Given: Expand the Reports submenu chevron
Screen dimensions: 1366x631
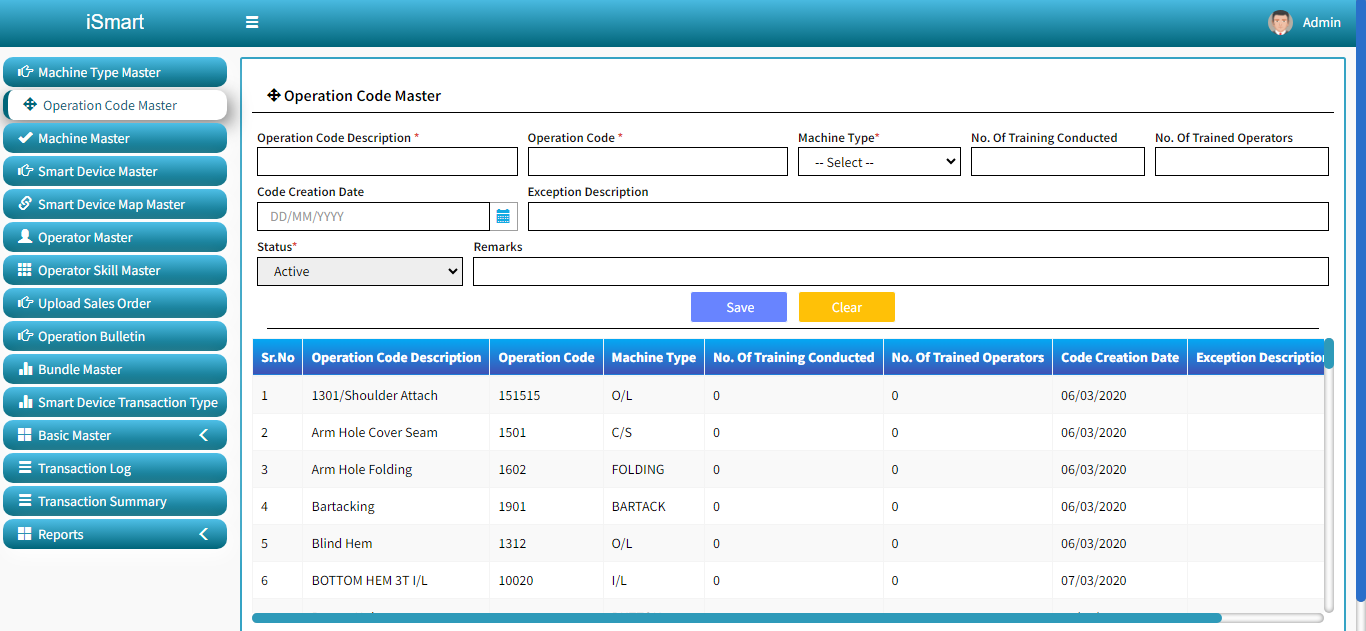Looking at the screenshot, I should 204,534.
